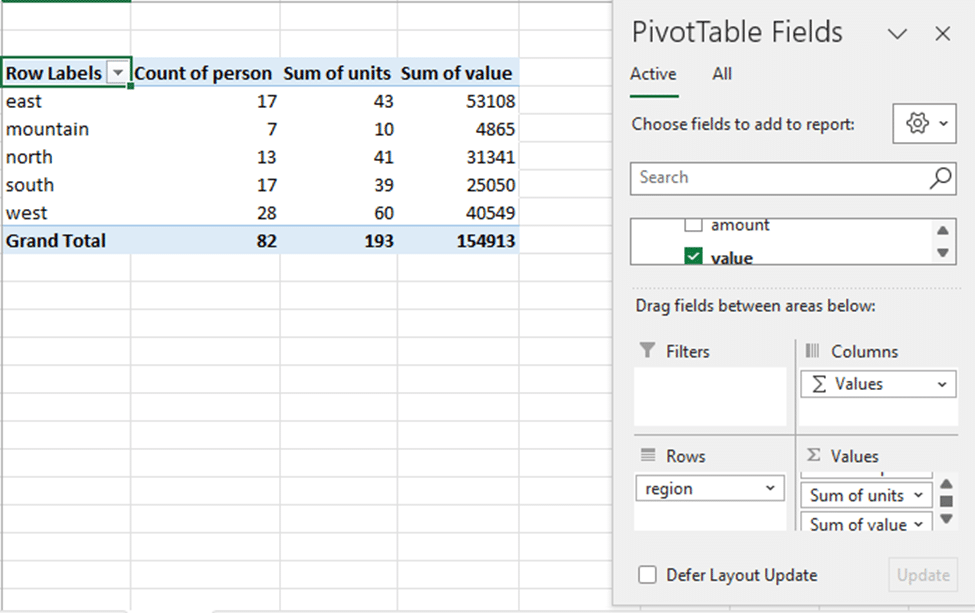The image size is (975, 613).
Task: Collapse the PivotTable Fields pane chevron
Action: 897,33
